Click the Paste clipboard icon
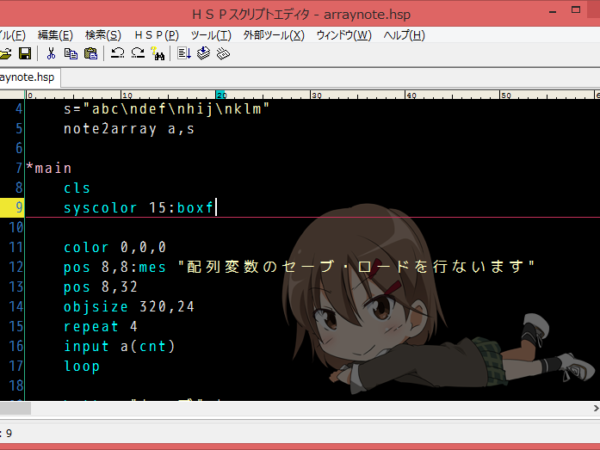 click(x=91, y=54)
